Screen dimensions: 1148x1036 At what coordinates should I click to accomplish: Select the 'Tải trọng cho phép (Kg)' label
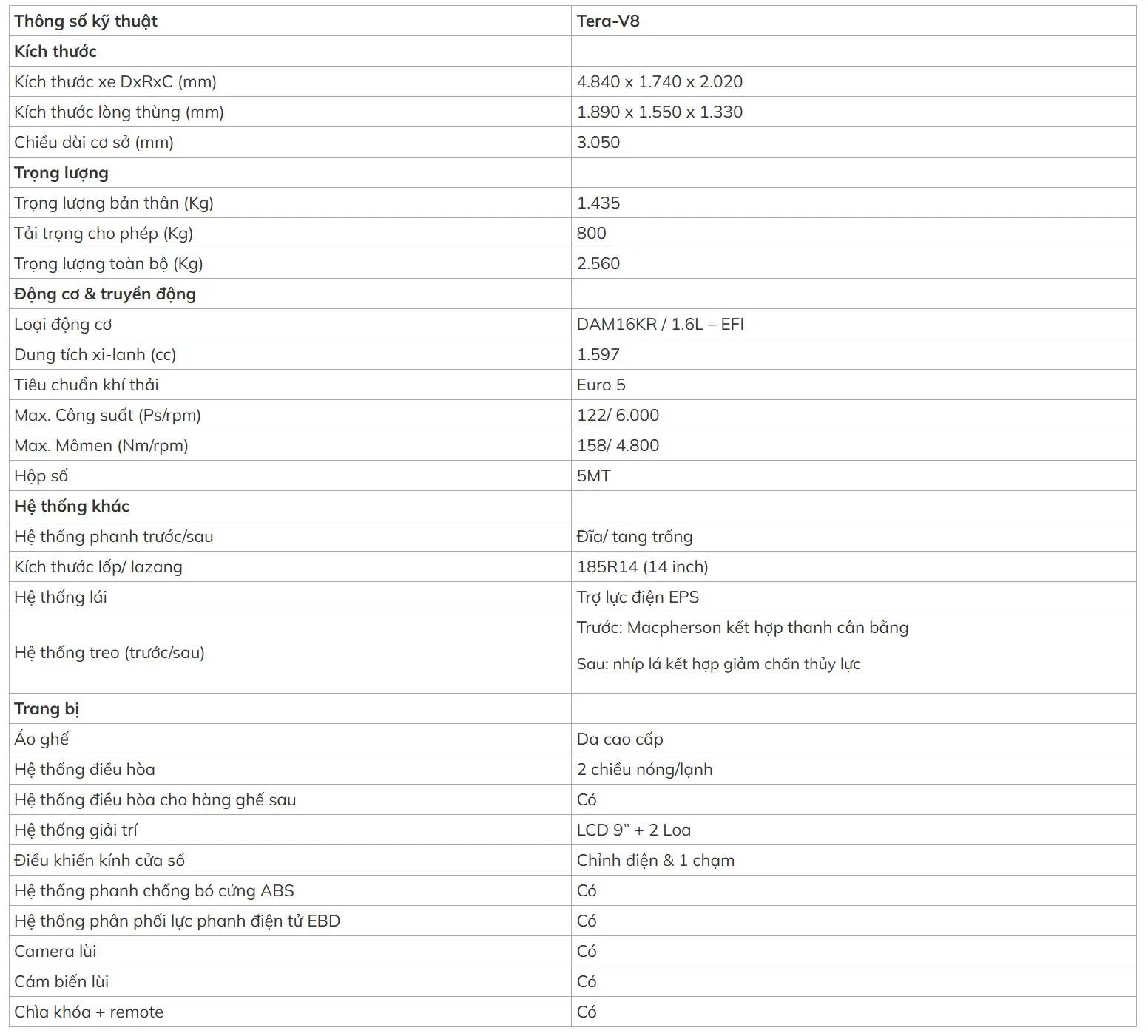click(x=104, y=234)
